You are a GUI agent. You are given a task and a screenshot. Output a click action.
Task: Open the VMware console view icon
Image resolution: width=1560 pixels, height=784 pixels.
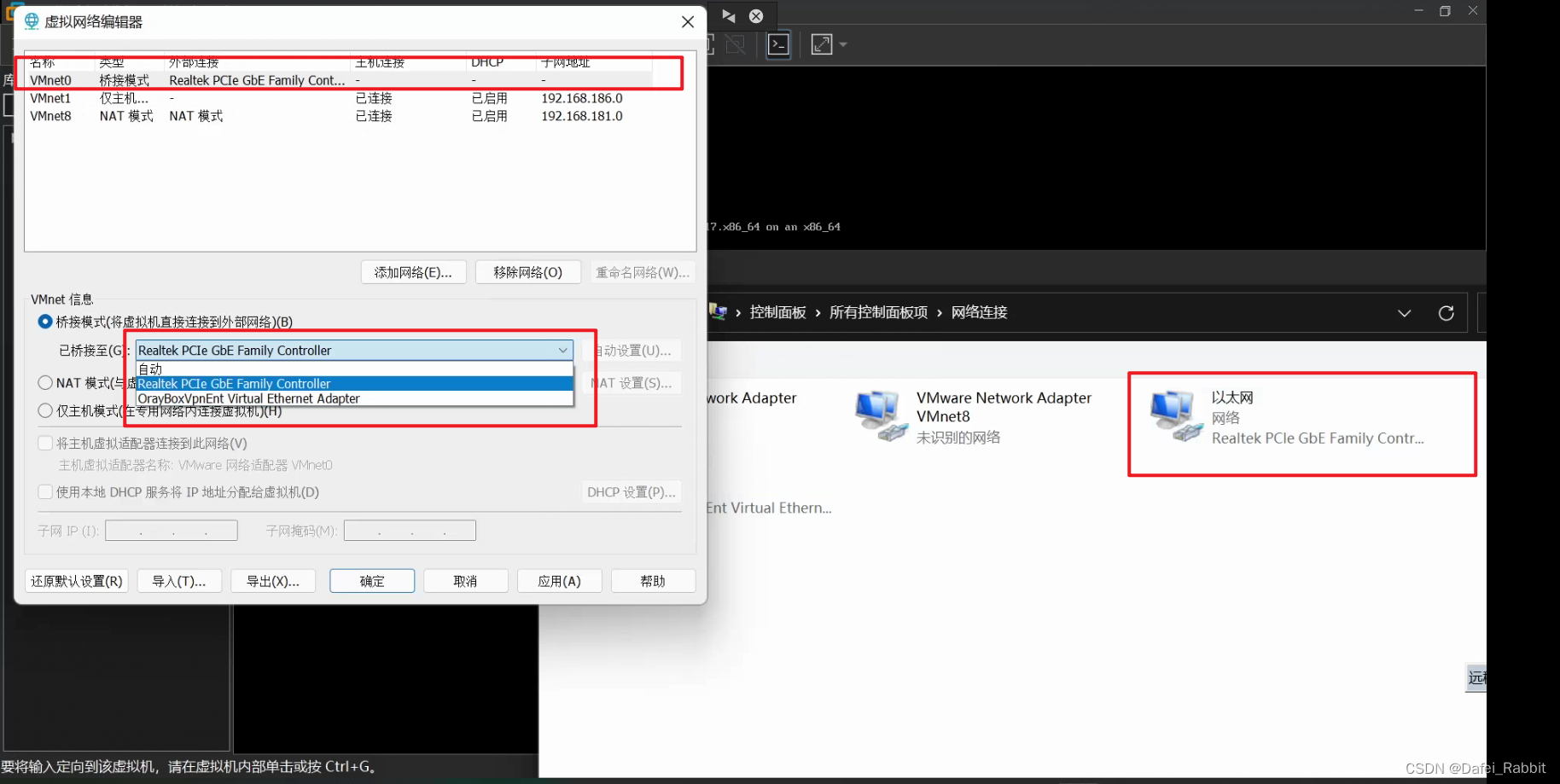point(778,44)
